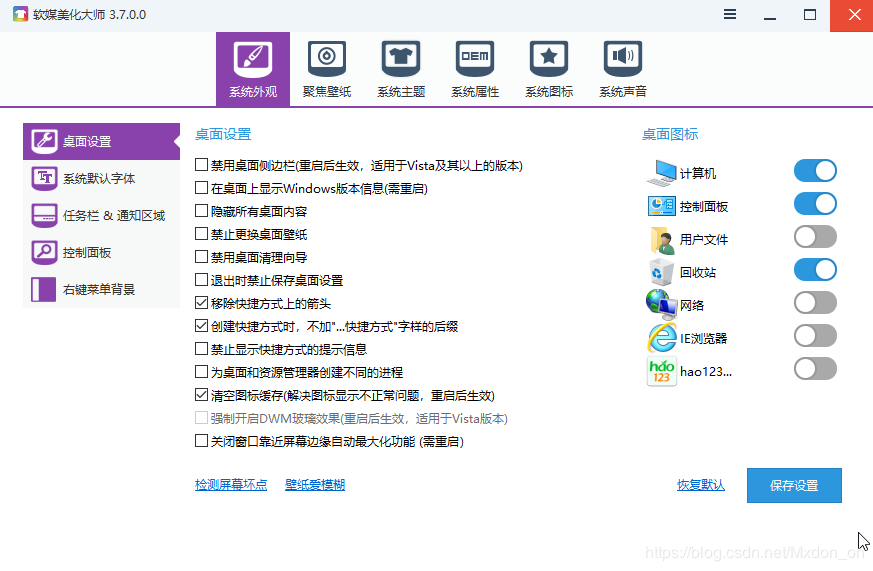873x571 pixels.
Task: Open the 系统主题 t-shirt icon
Action: pos(401,59)
